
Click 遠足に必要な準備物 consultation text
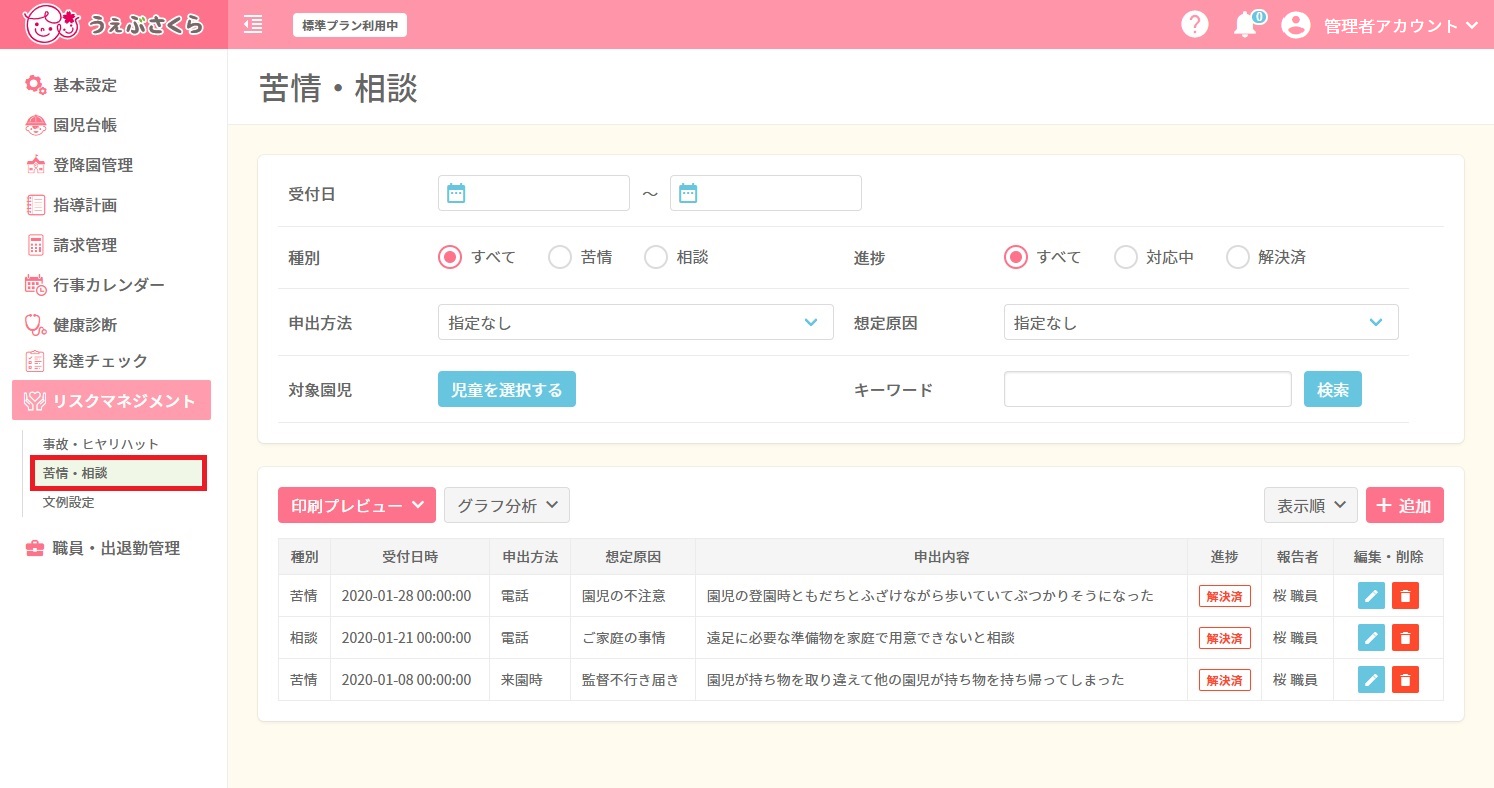coord(861,638)
